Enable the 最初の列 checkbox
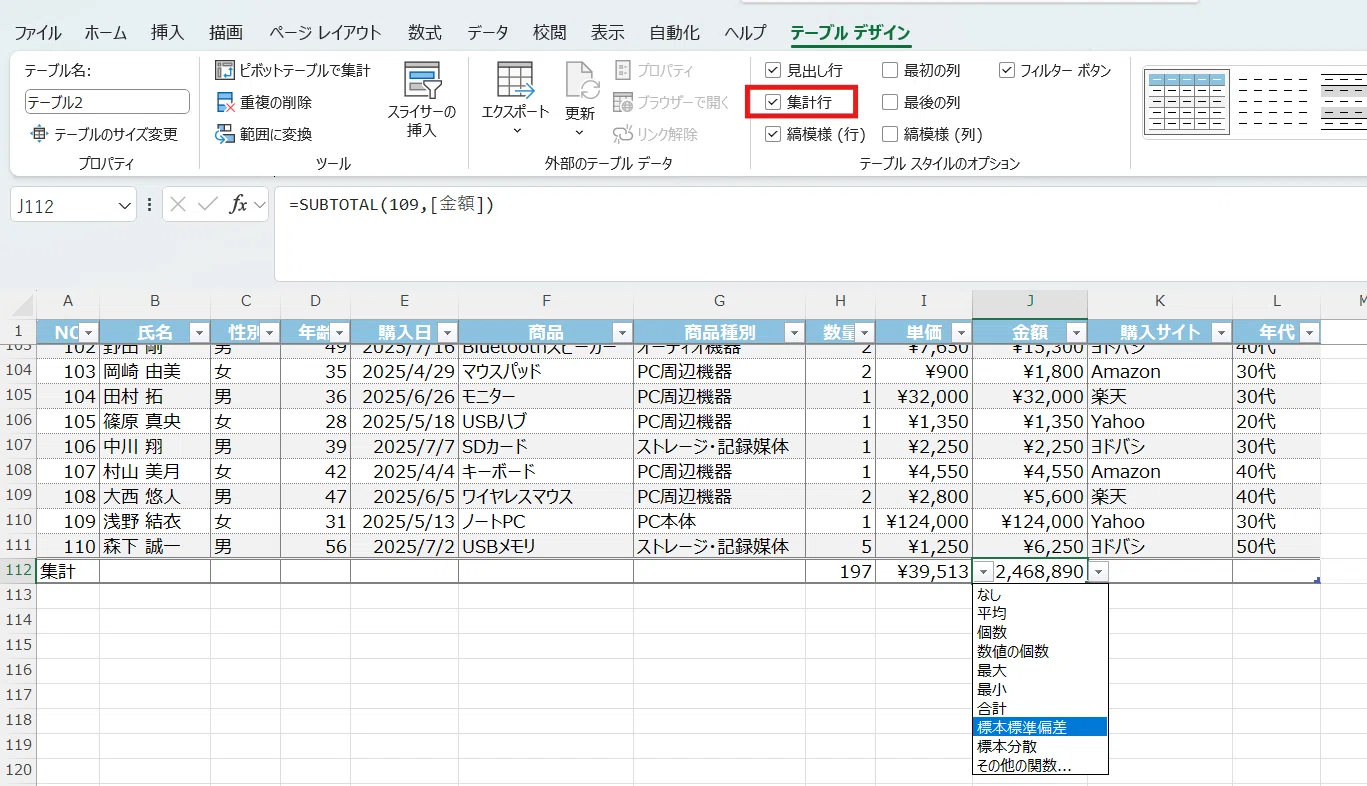This screenshot has height=786, width=1367. click(890, 70)
